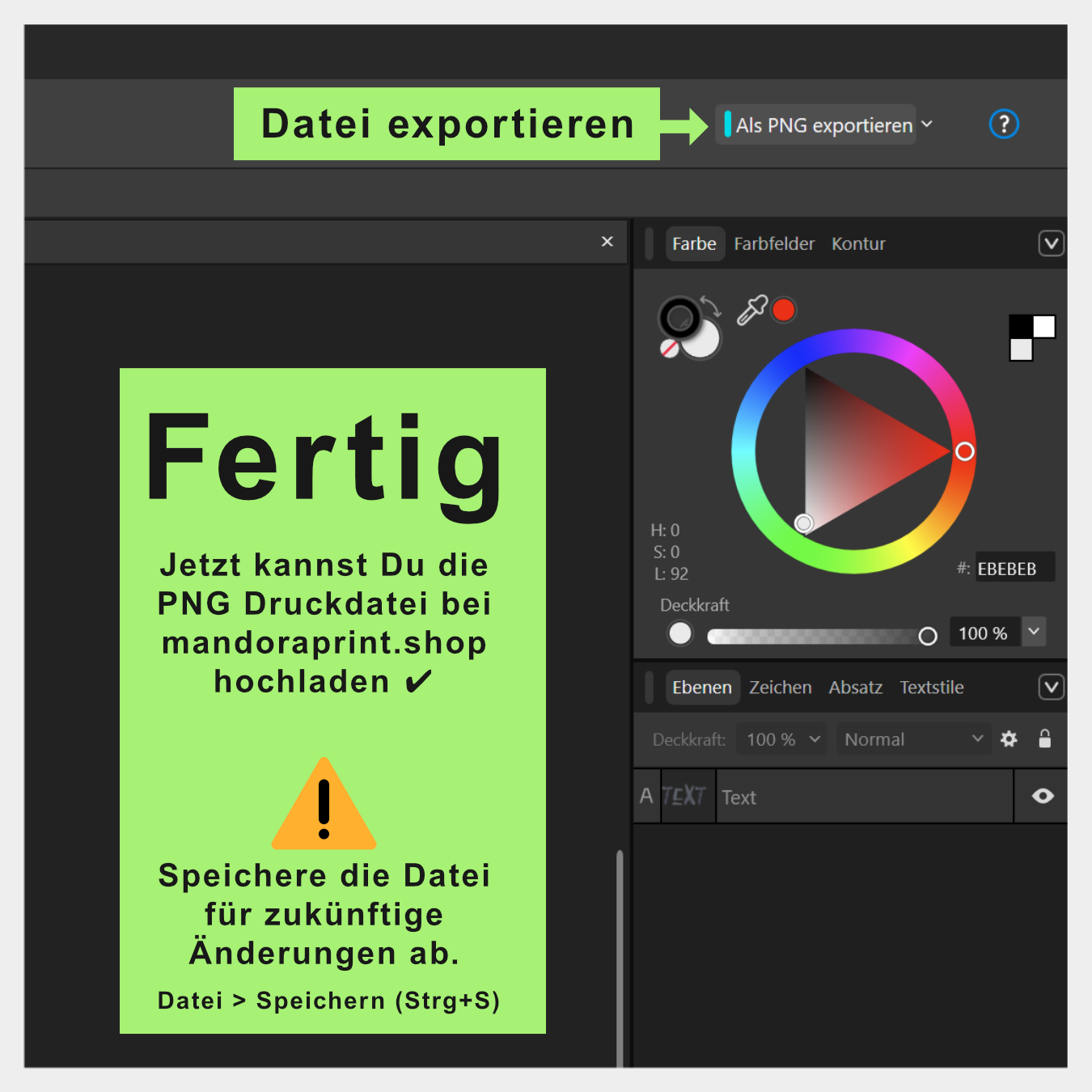Switch to the Farbfelder tab
The image size is (1092, 1092).
773,244
